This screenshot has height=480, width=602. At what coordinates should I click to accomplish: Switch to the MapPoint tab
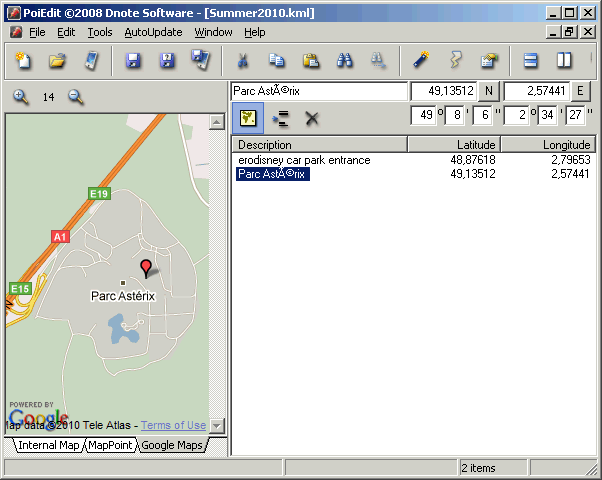(110, 445)
